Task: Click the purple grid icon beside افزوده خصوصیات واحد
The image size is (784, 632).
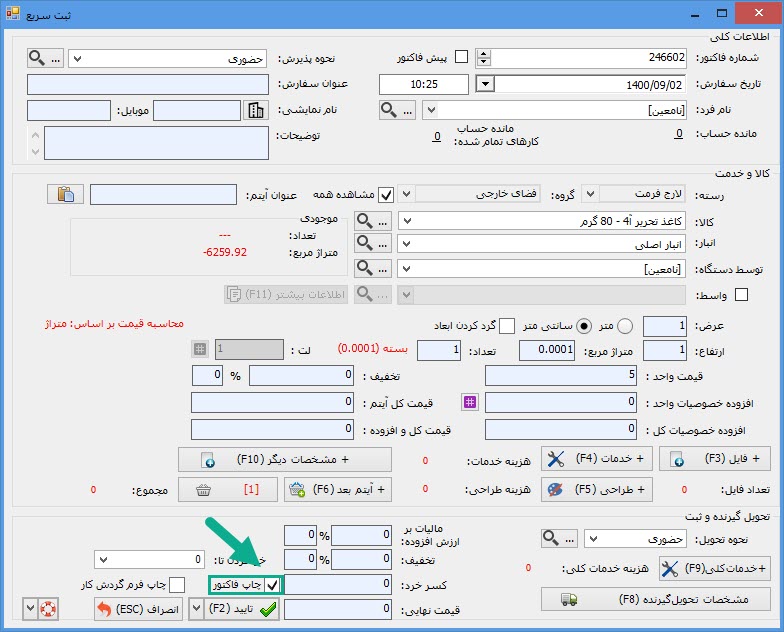Action: point(469,402)
